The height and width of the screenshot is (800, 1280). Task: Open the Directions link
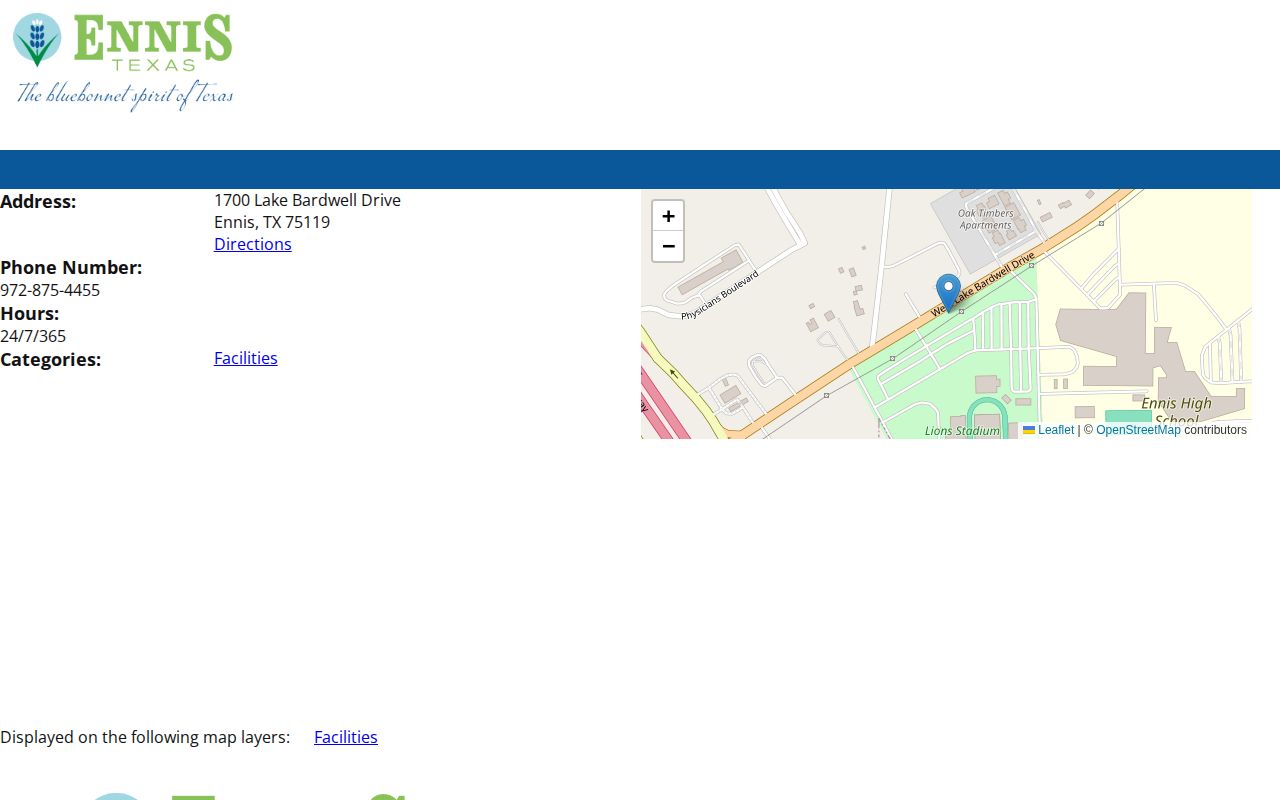253,244
